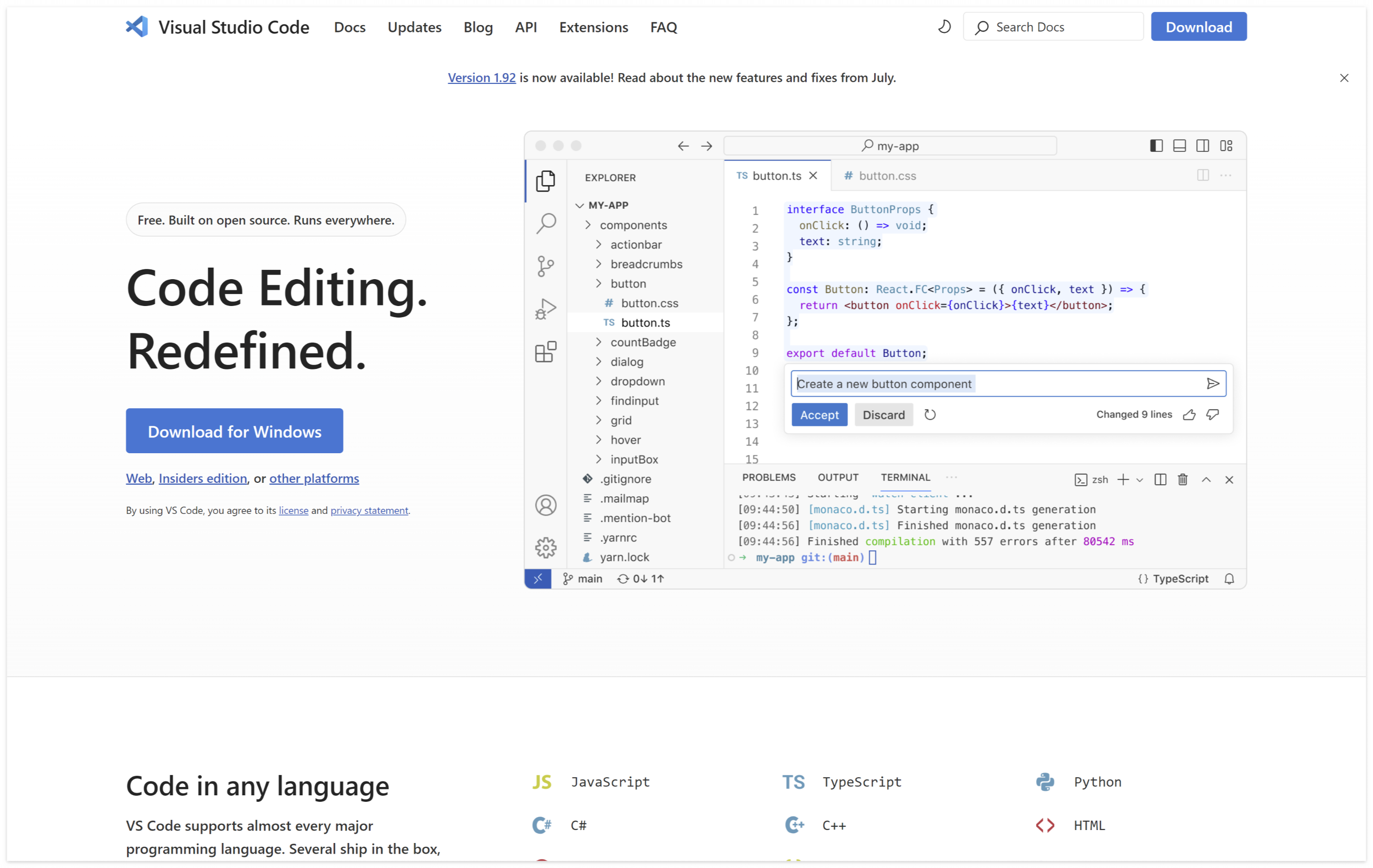Switch to the button.css editor tab
The width and height of the screenshot is (1373, 868).
pyautogui.click(x=886, y=175)
